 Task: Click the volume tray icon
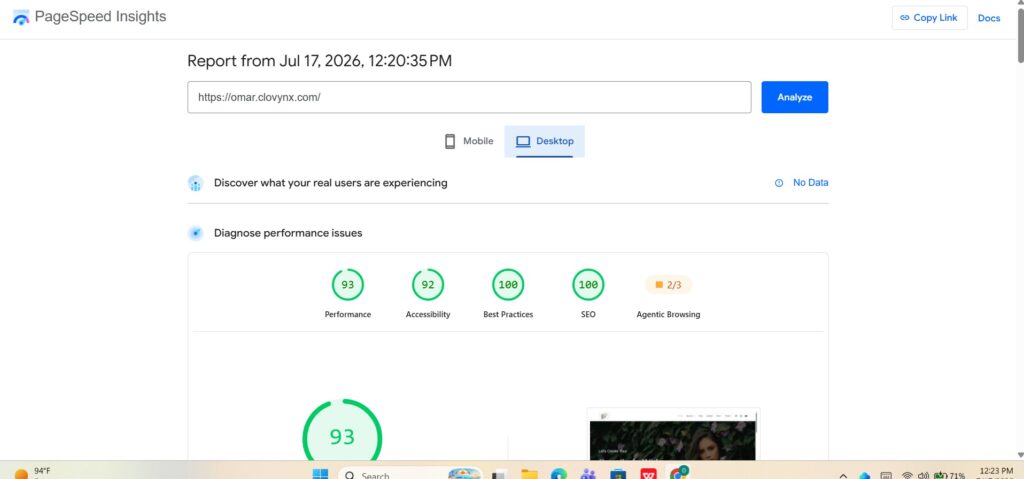pyautogui.click(x=923, y=476)
